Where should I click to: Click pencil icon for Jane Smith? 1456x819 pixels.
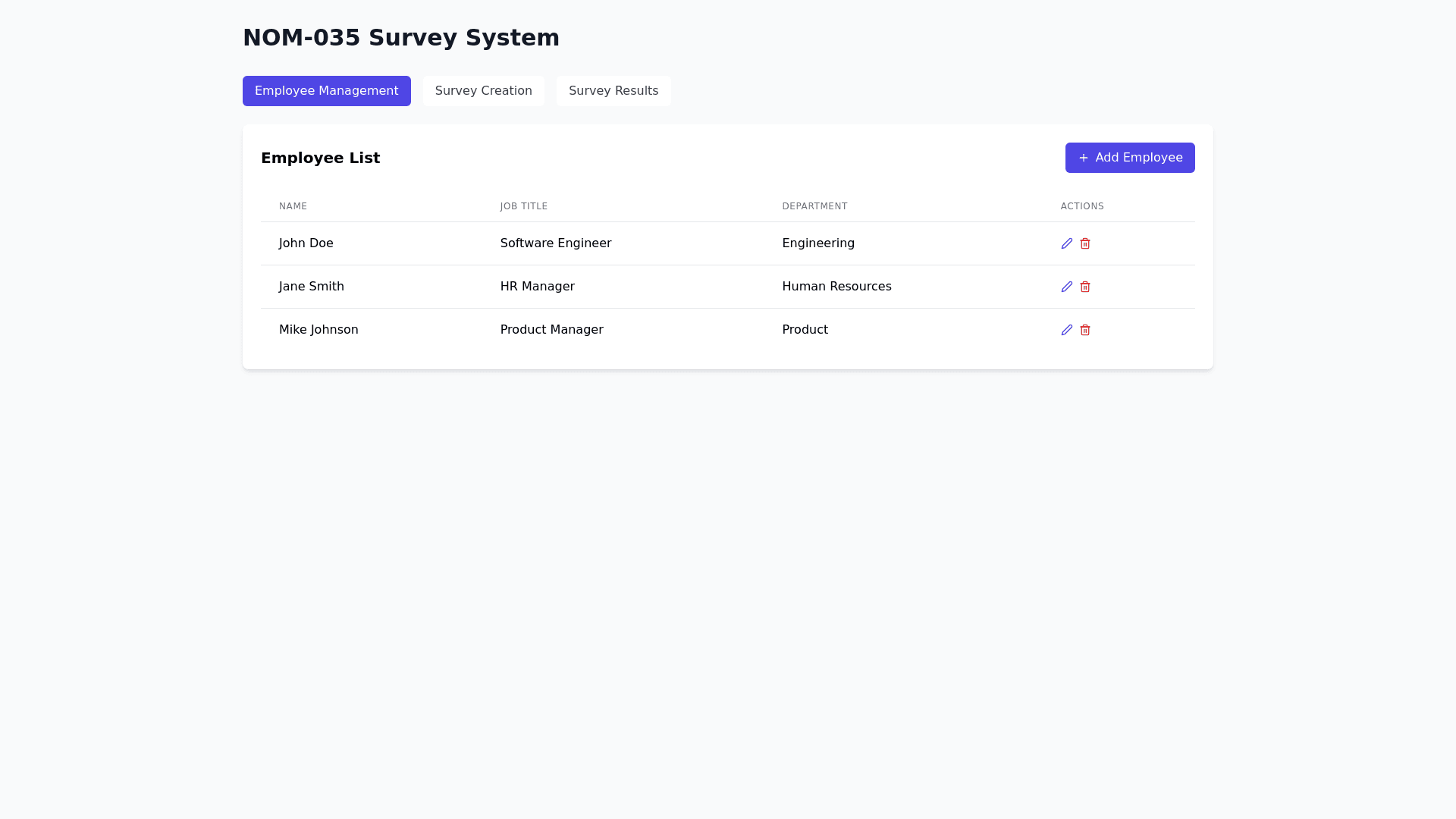click(1066, 287)
